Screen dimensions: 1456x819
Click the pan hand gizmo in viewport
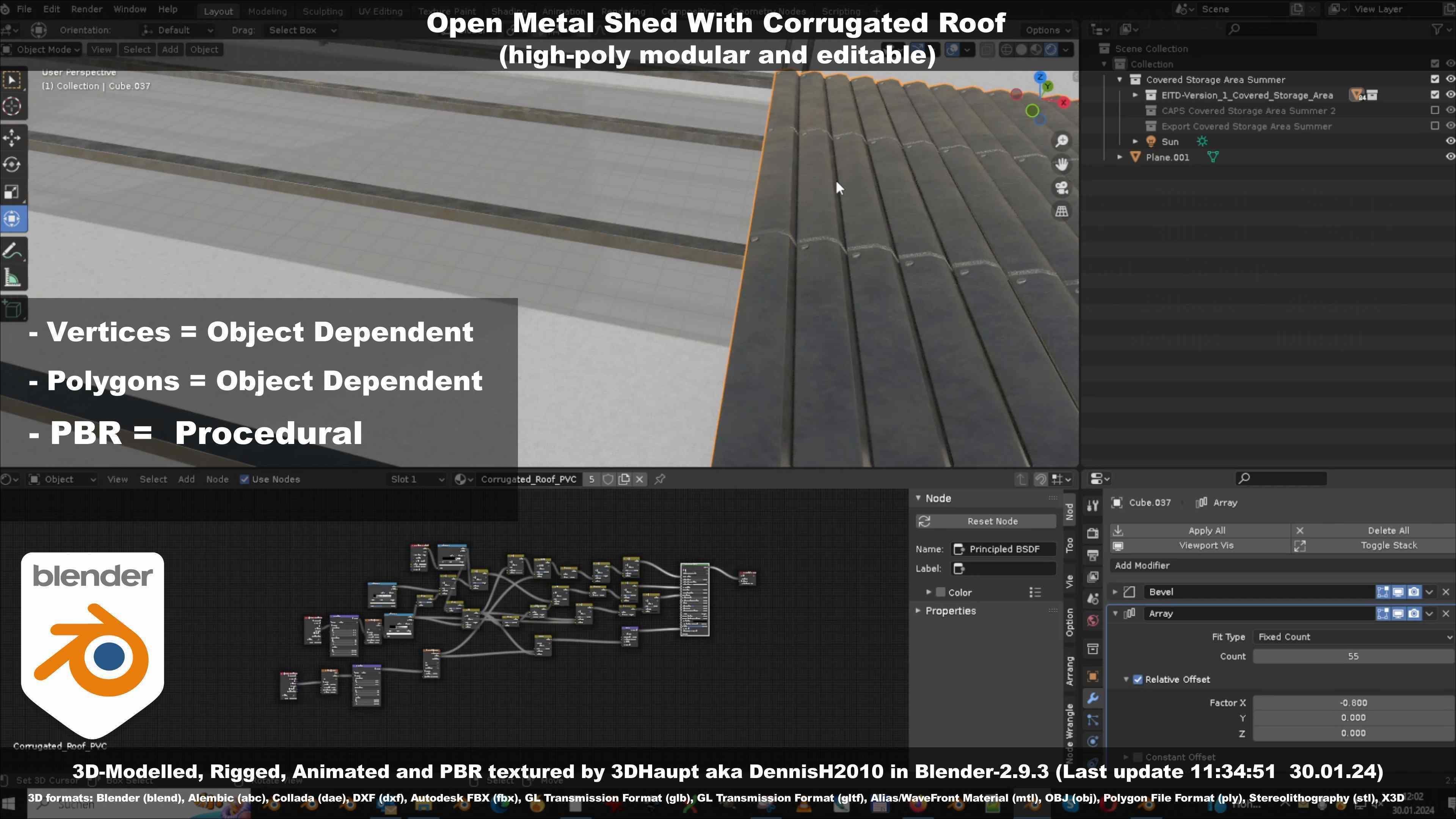(x=1062, y=165)
